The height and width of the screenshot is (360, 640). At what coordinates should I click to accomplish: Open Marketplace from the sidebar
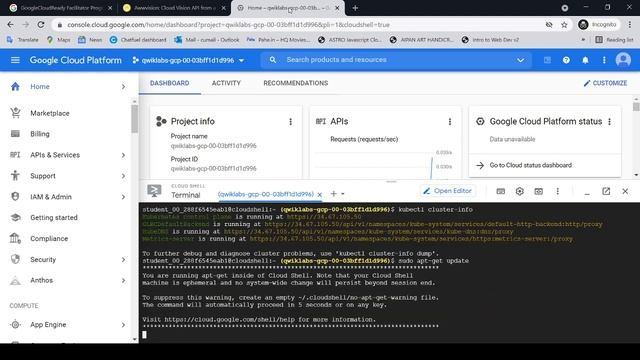pos(50,113)
